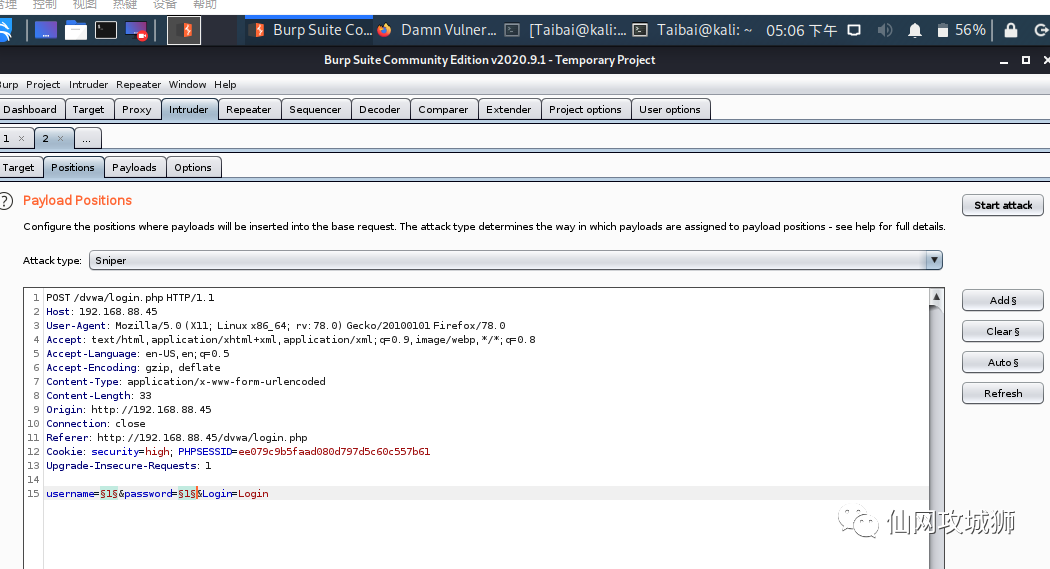This screenshot has height=569, width=1050.
Task: Close Intruder attack tab 1
Action: 21,139
